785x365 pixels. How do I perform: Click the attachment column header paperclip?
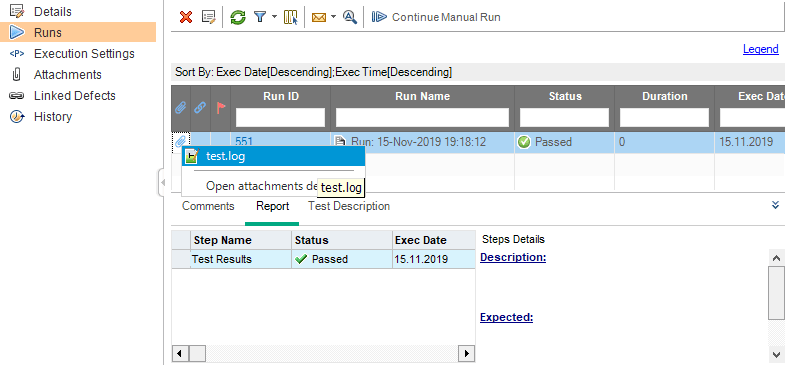(x=181, y=107)
